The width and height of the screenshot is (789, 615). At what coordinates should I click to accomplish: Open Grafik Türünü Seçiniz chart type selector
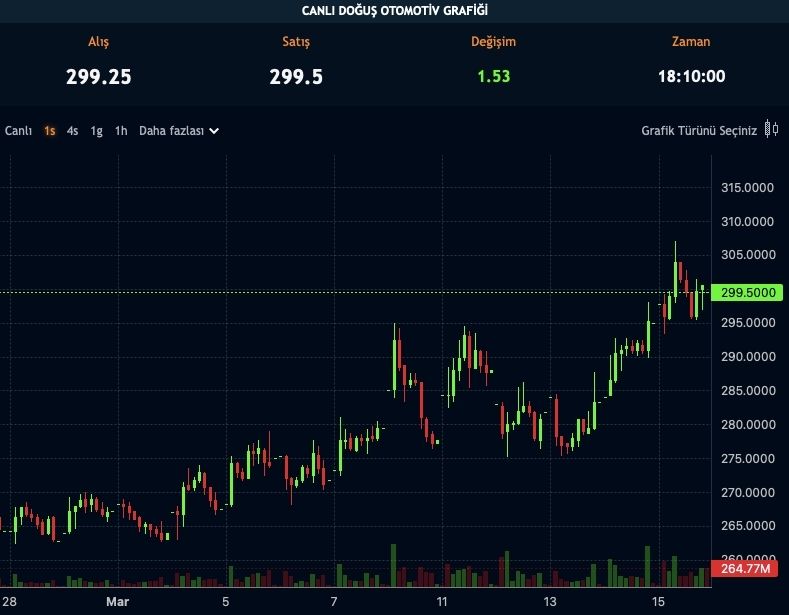pyautogui.click(x=699, y=131)
